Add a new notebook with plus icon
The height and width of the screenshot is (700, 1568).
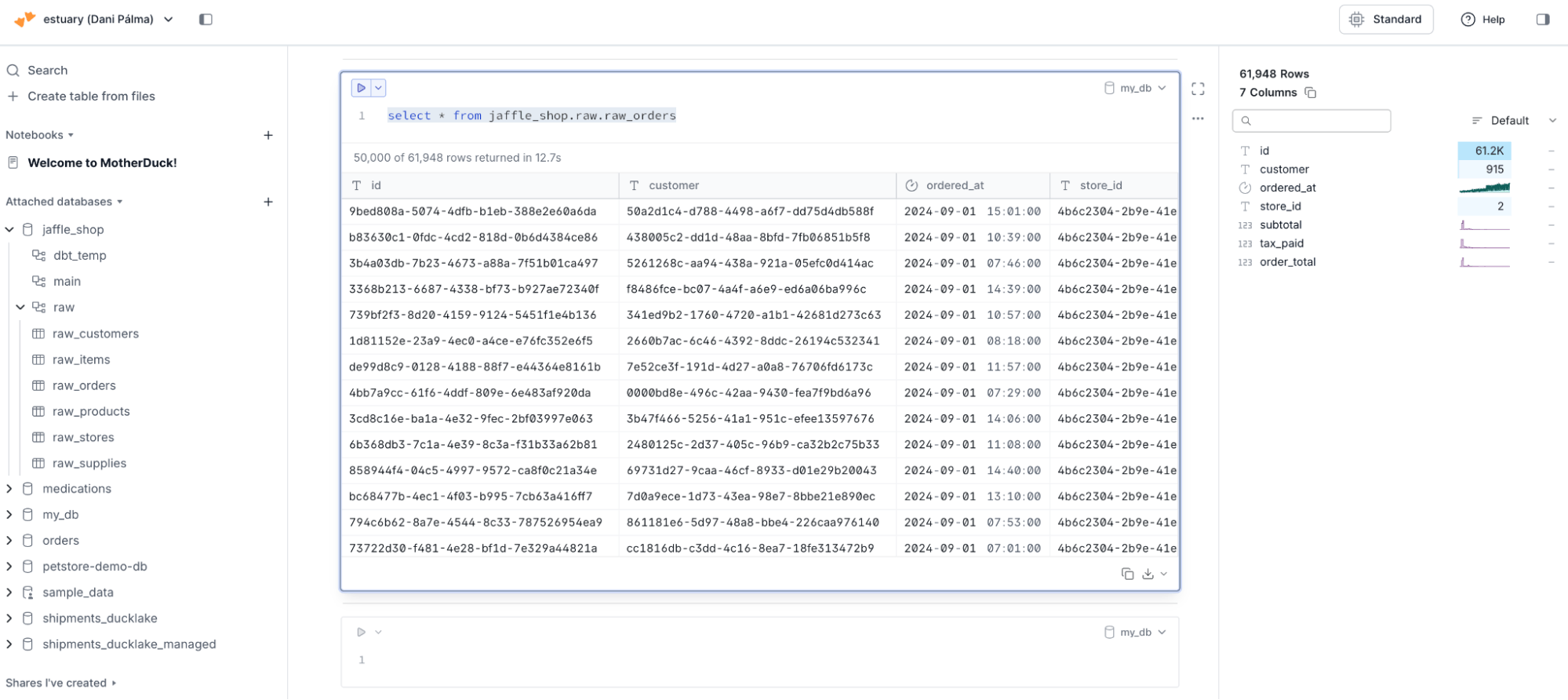coord(268,135)
